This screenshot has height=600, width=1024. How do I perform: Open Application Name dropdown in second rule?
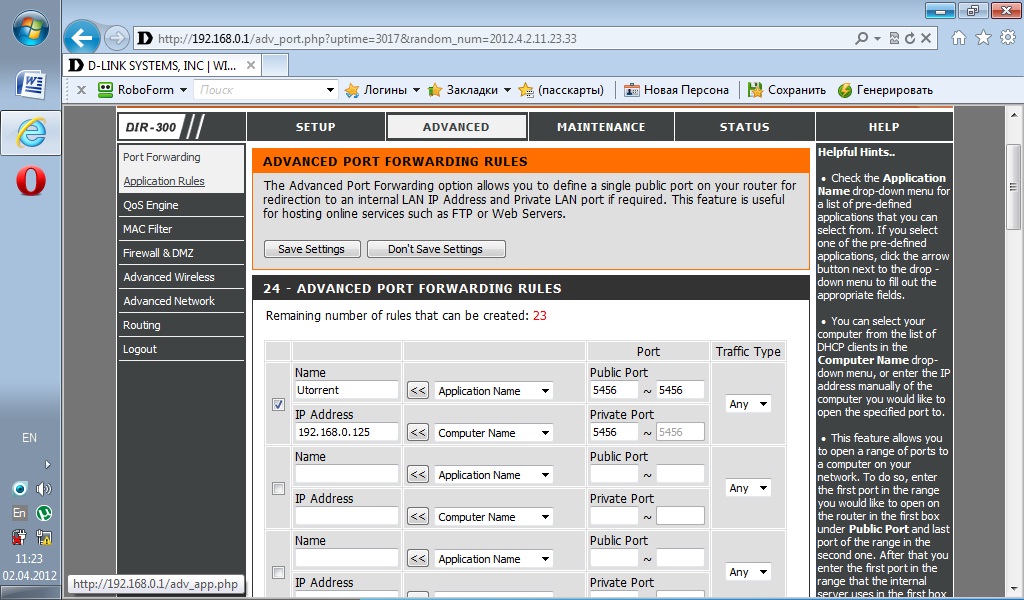point(494,475)
